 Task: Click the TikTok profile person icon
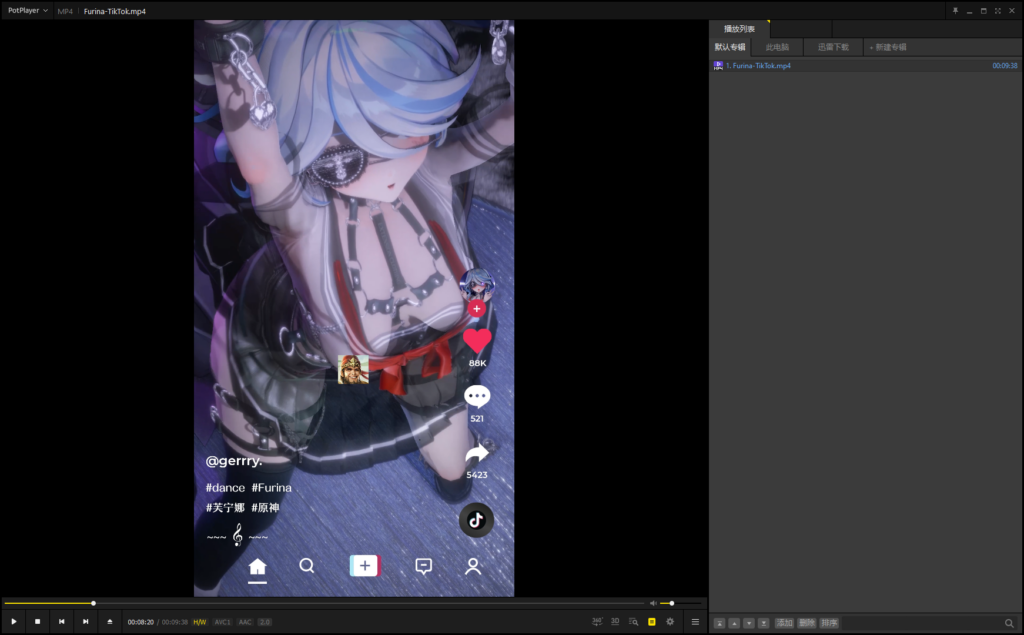(x=473, y=566)
